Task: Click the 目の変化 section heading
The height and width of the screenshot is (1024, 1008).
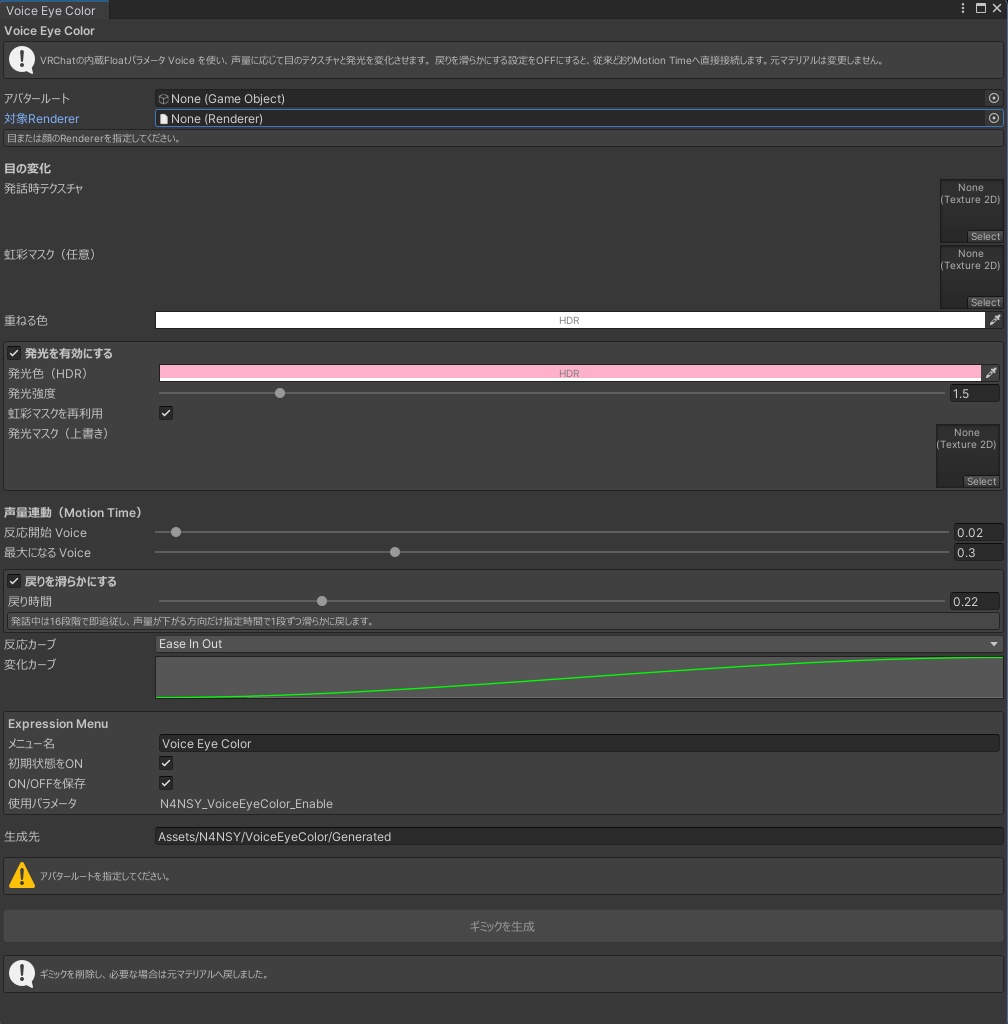Action: pos(27,168)
